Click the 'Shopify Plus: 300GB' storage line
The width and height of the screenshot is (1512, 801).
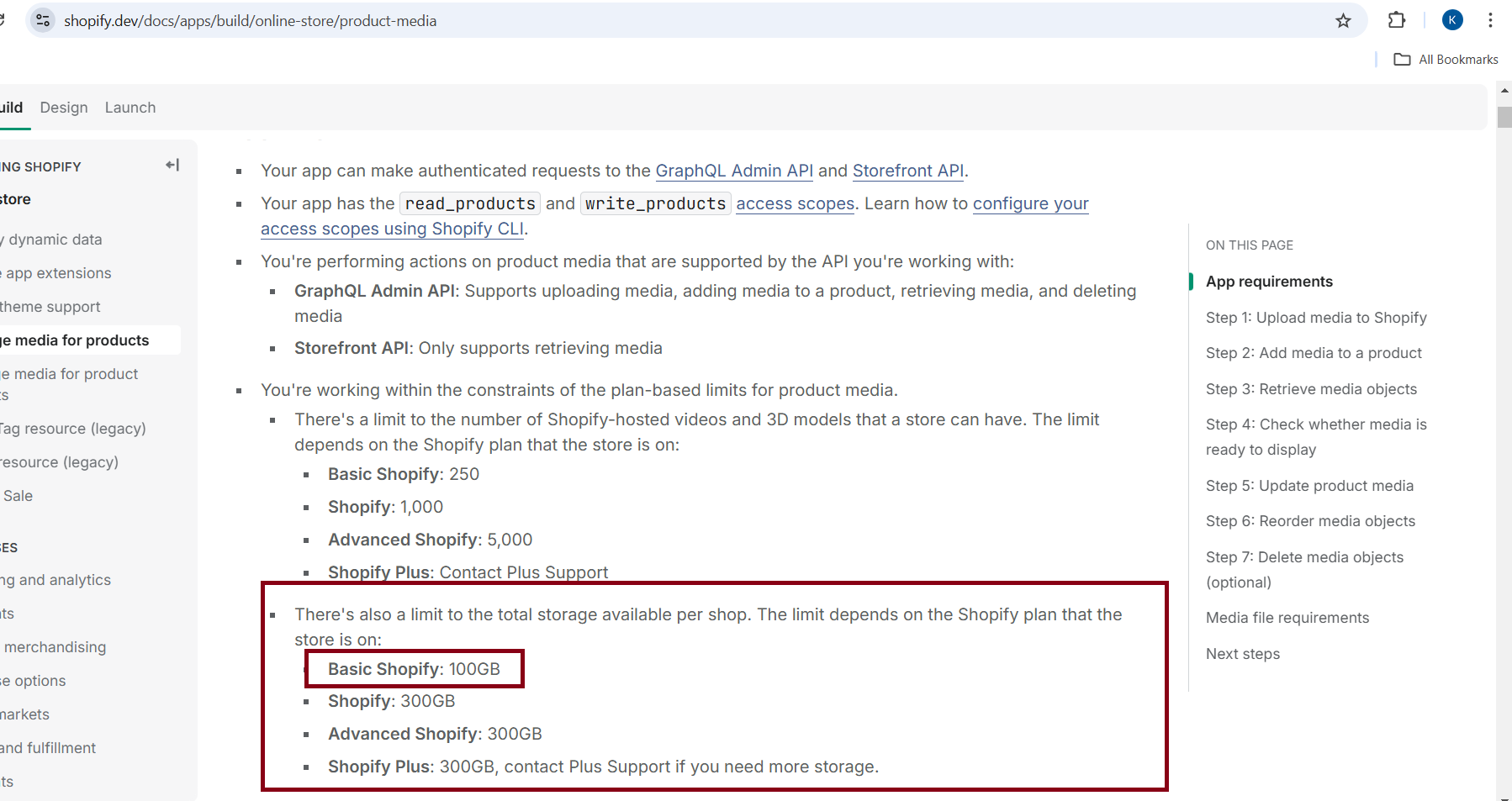[603, 767]
